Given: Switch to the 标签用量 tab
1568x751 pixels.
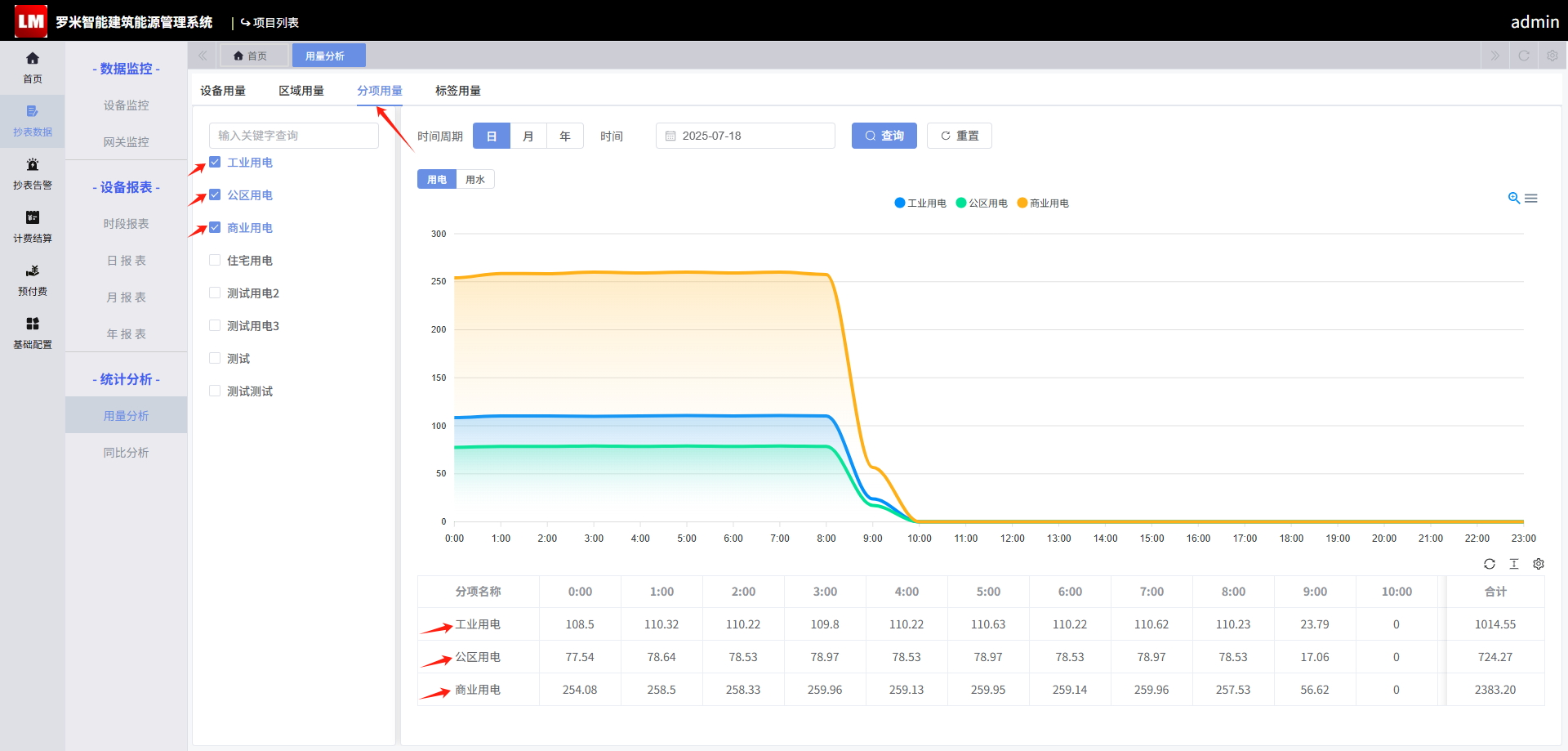Looking at the screenshot, I should click(458, 91).
